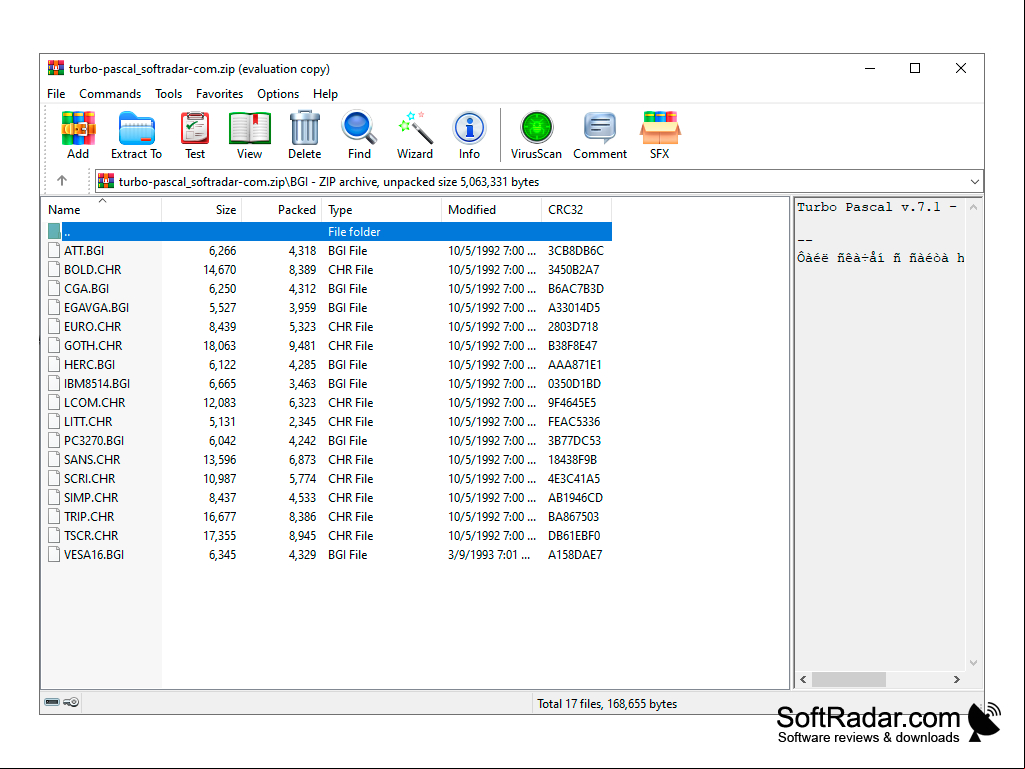The width and height of the screenshot is (1025, 769).
Task: Select the EGAVGA.BGI file
Action: click(x=329, y=307)
